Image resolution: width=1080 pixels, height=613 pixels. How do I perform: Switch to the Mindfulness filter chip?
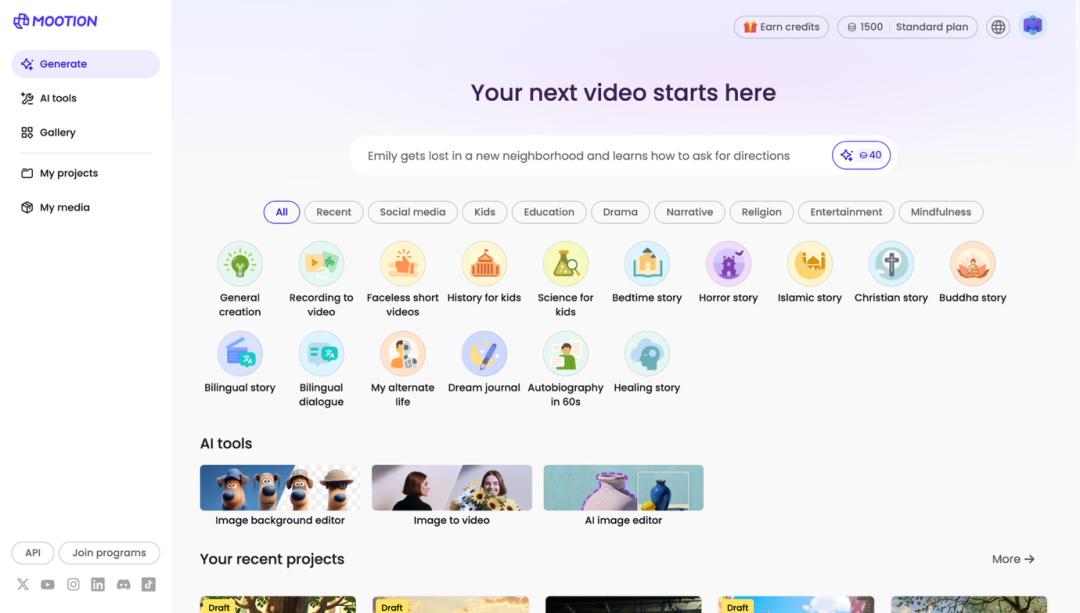[x=940, y=212]
